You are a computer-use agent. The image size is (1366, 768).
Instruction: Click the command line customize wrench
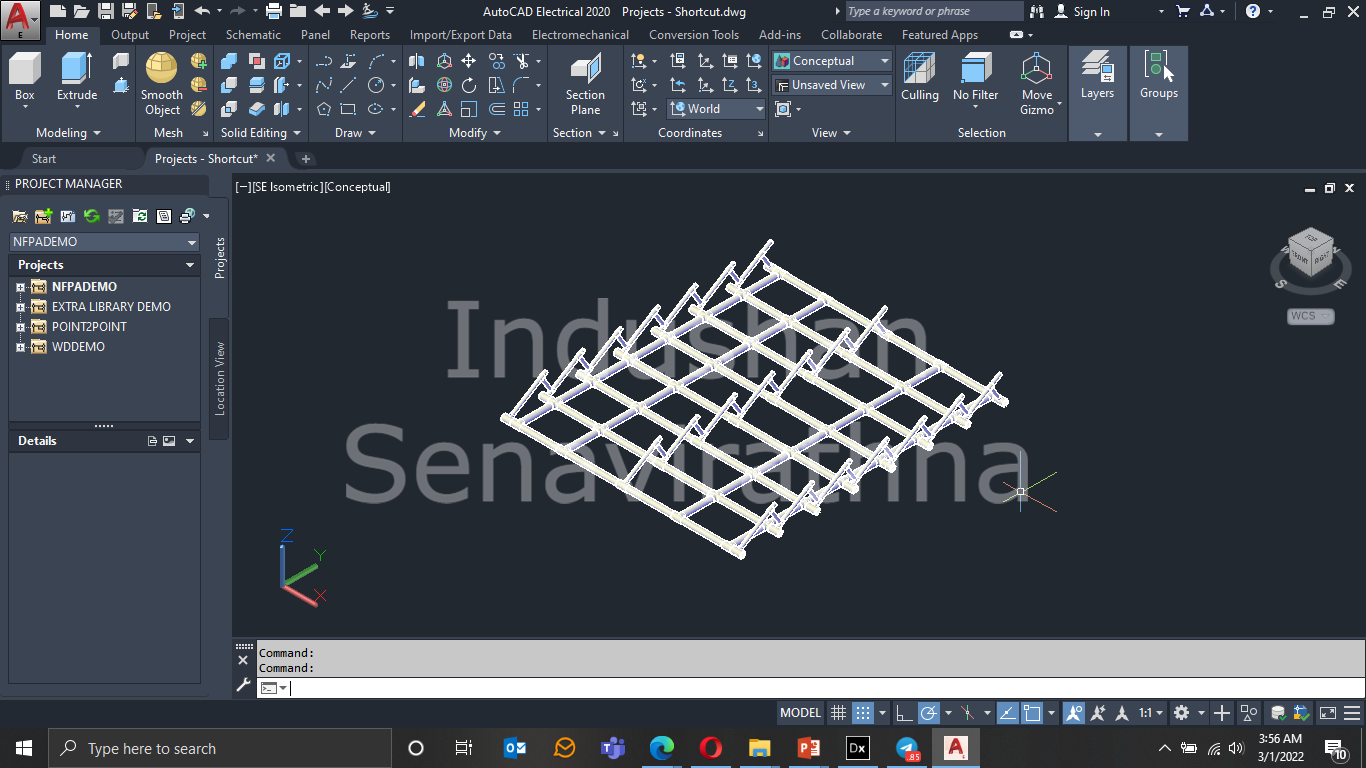[x=243, y=686]
